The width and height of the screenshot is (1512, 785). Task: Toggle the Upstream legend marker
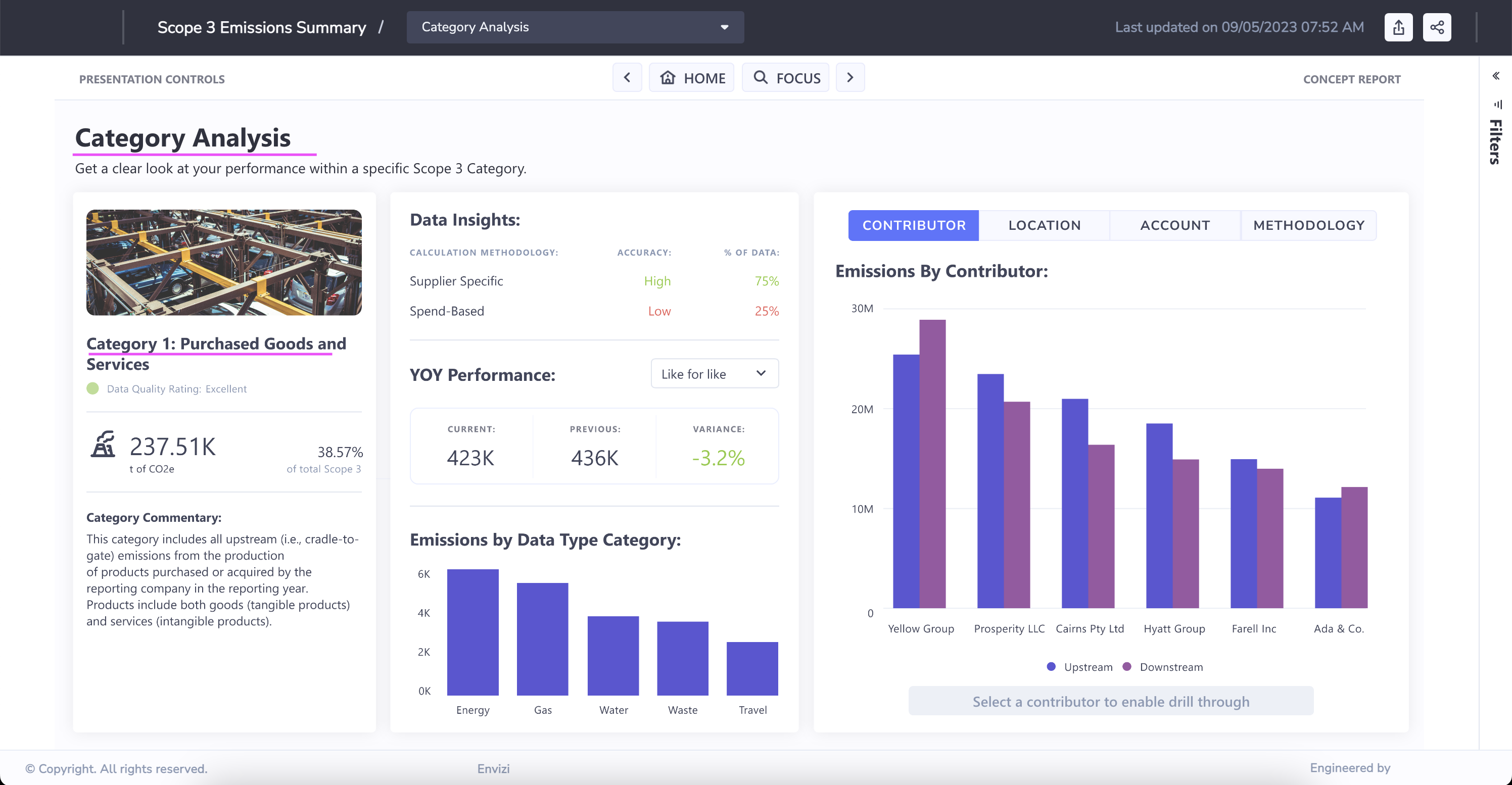click(x=1051, y=666)
